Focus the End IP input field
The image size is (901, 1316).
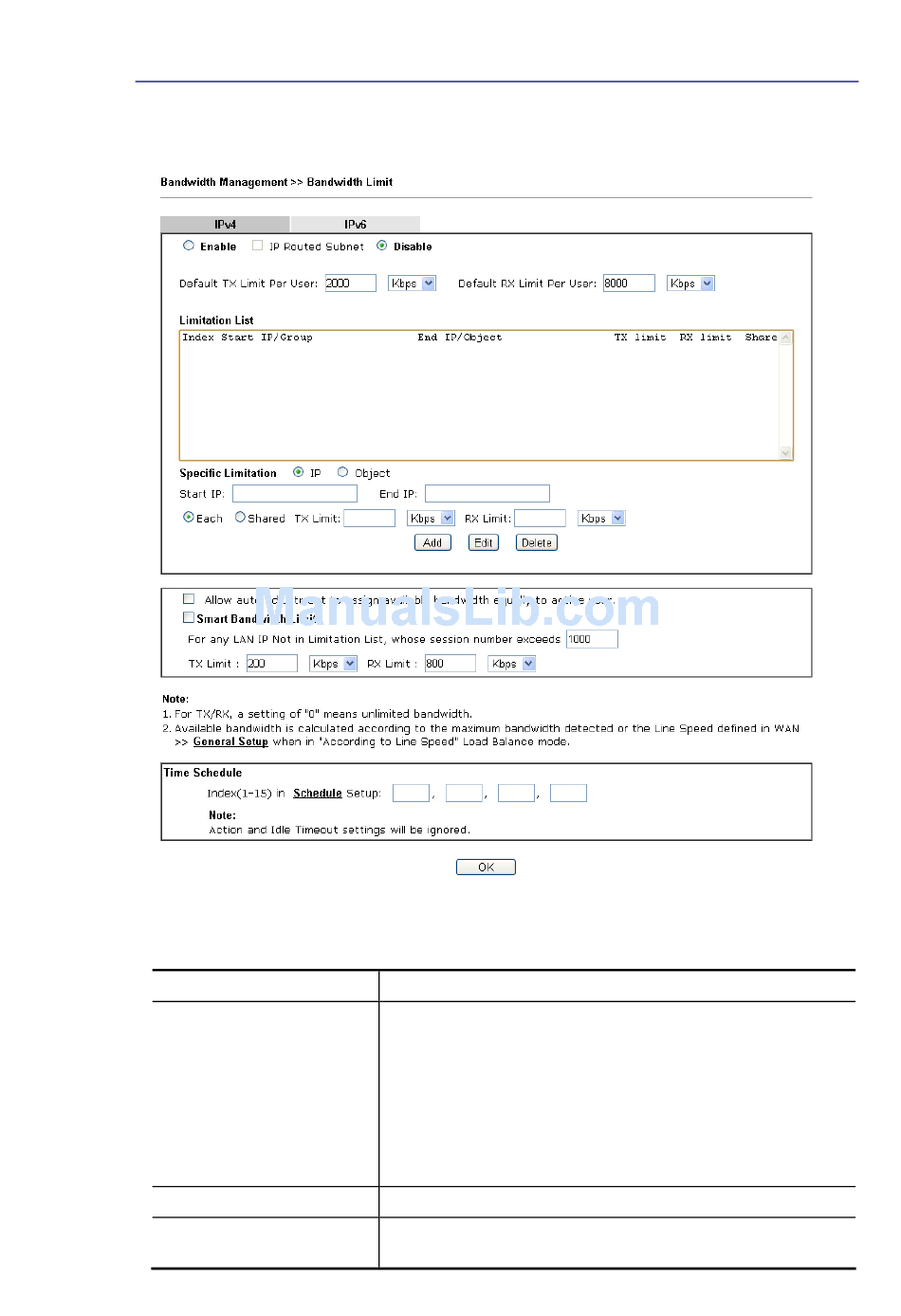487,494
